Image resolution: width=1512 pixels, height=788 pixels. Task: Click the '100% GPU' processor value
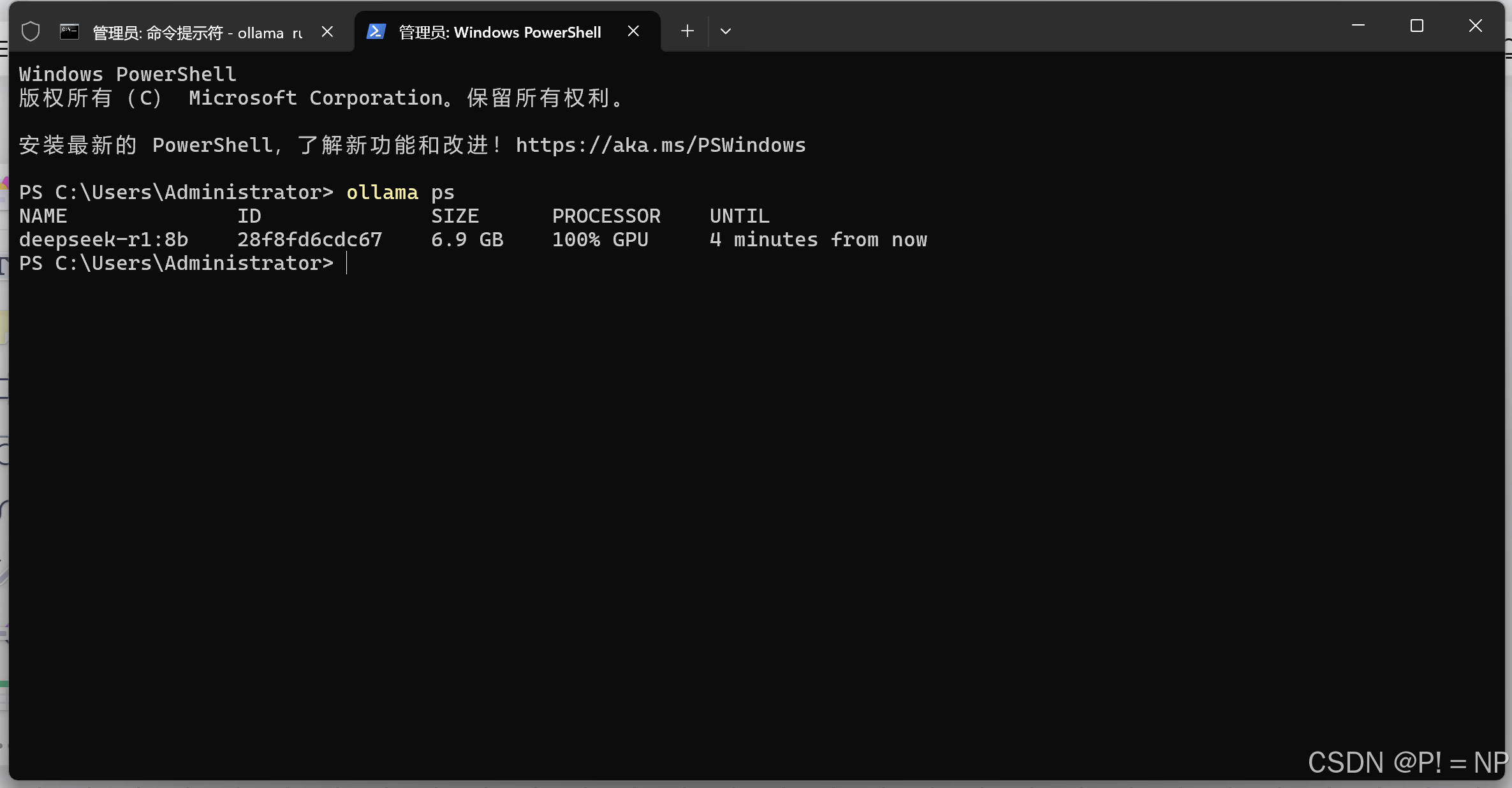pos(599,240)
